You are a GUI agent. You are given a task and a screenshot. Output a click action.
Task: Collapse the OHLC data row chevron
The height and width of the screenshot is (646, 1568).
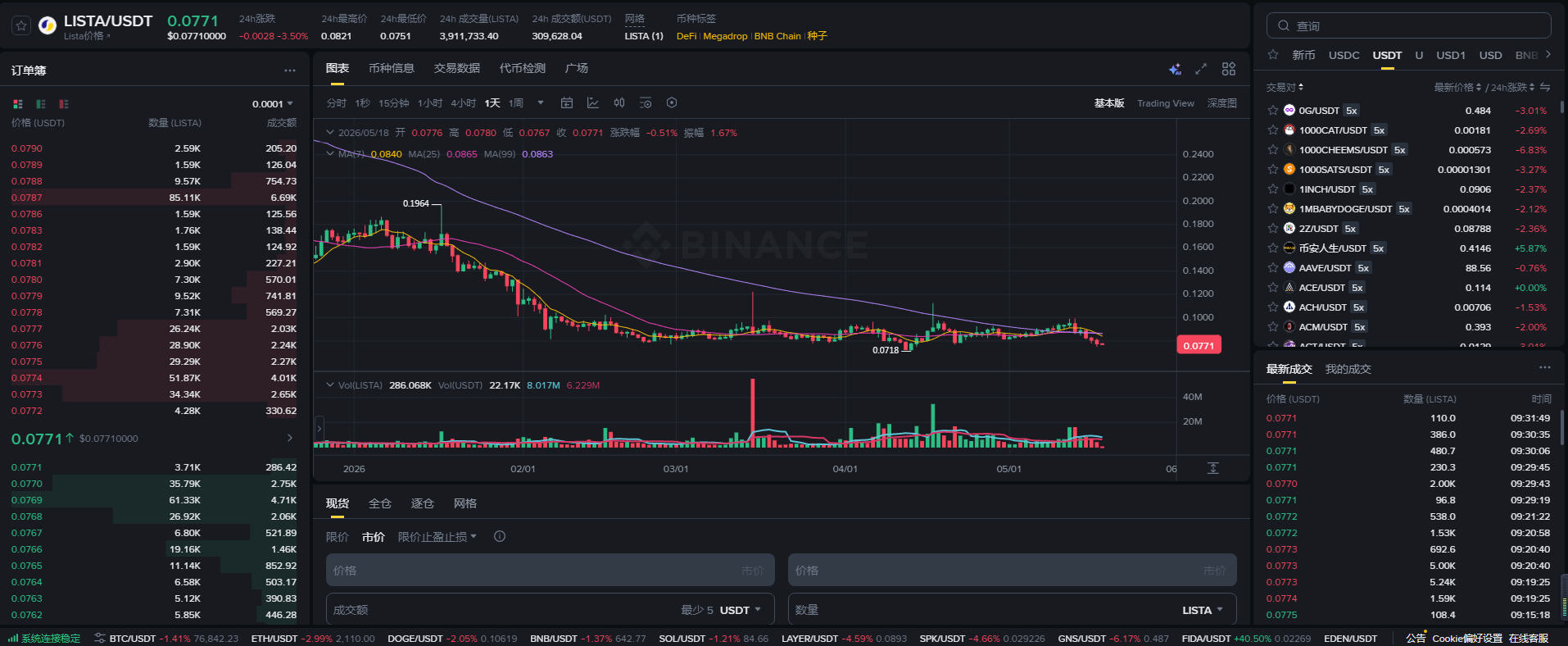(330, 132)
